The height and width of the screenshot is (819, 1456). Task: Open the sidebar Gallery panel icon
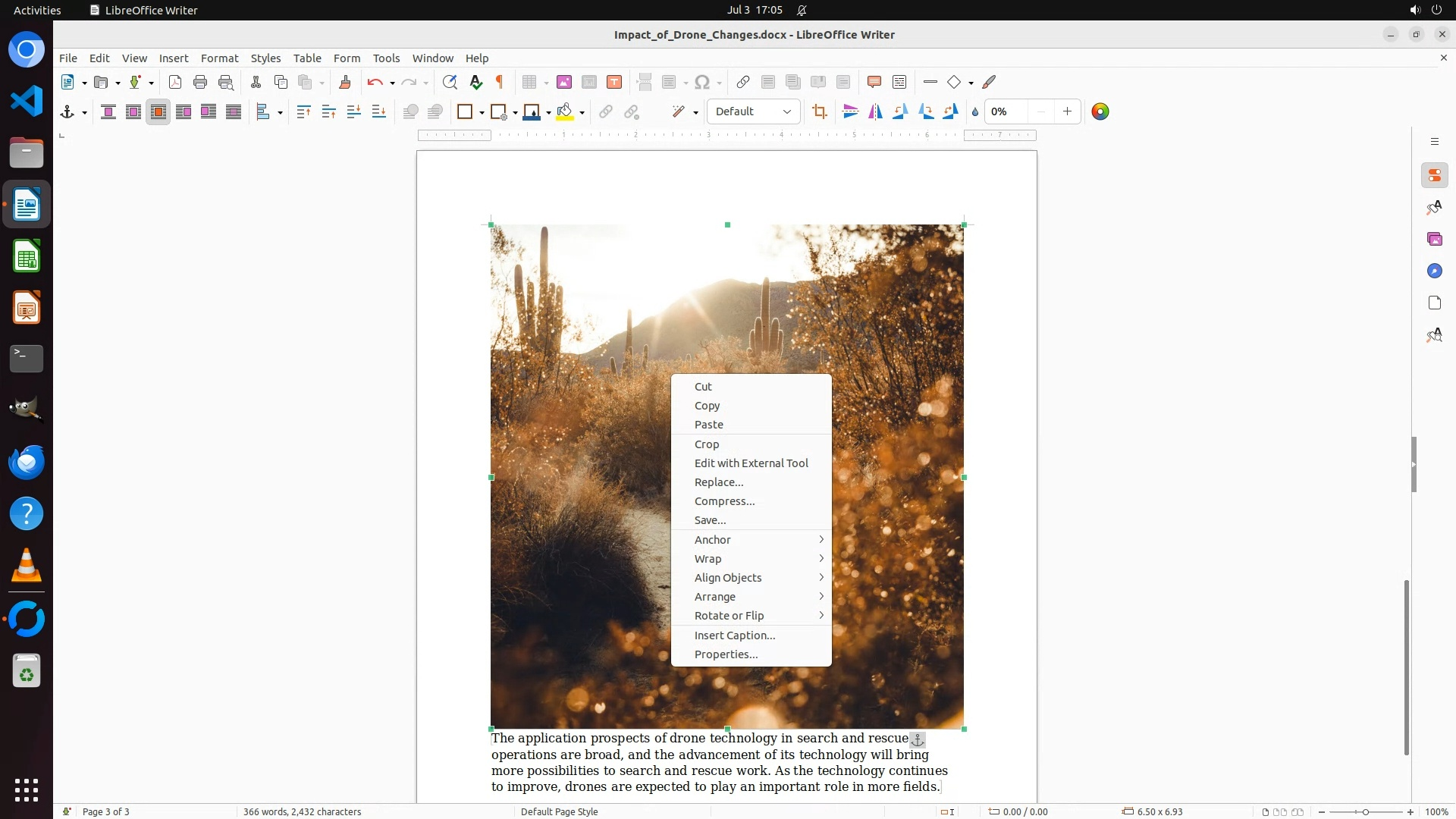1434,239
